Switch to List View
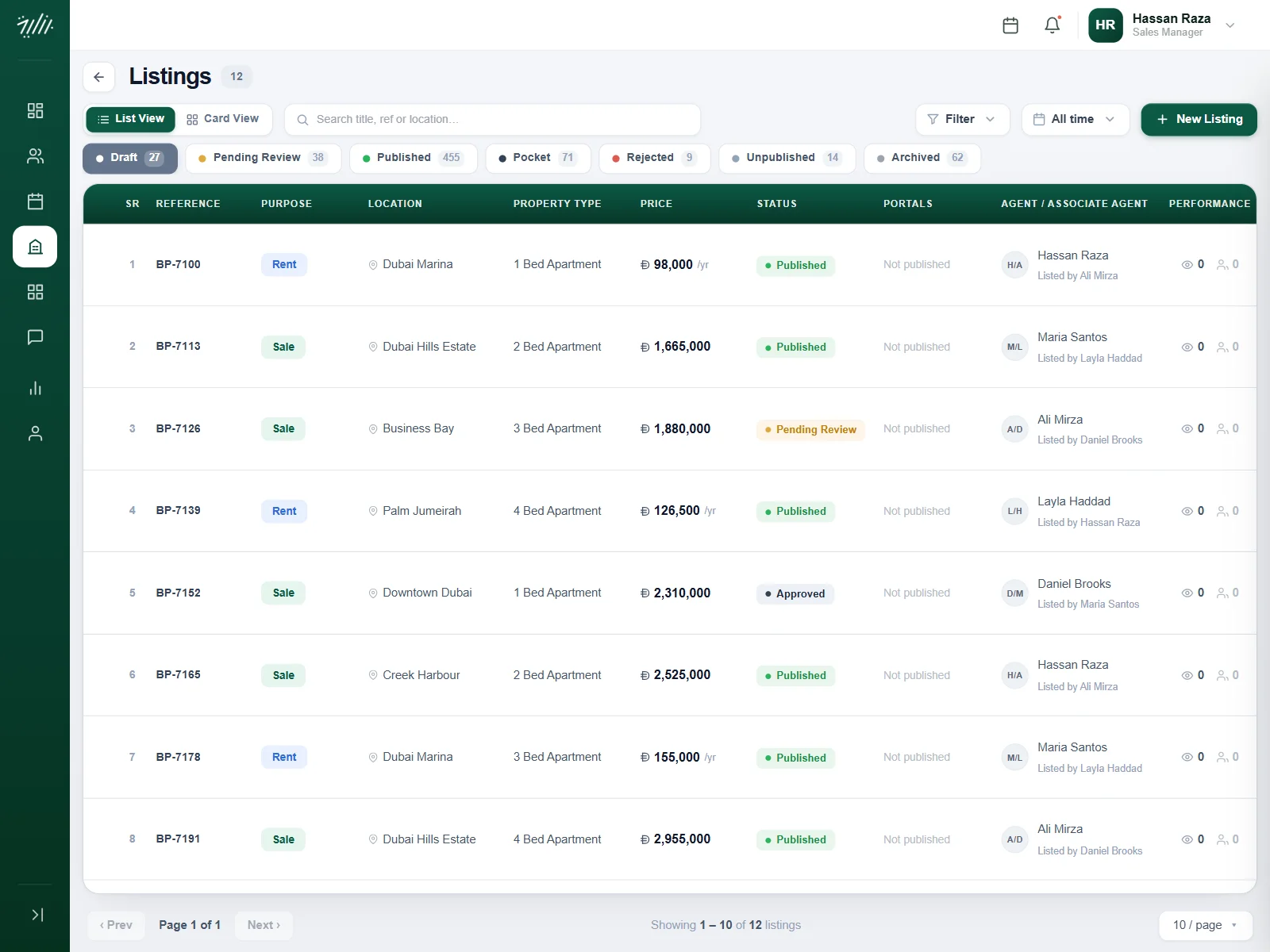The image size is (1270, 952). pyautogui.click(x=131, y=119)
